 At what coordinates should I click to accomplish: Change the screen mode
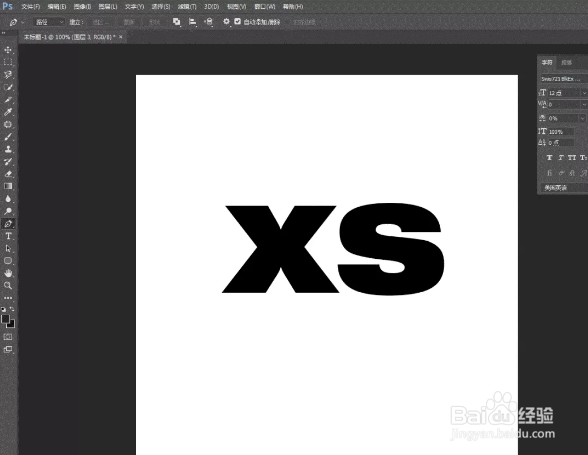(x=8, y=349)
